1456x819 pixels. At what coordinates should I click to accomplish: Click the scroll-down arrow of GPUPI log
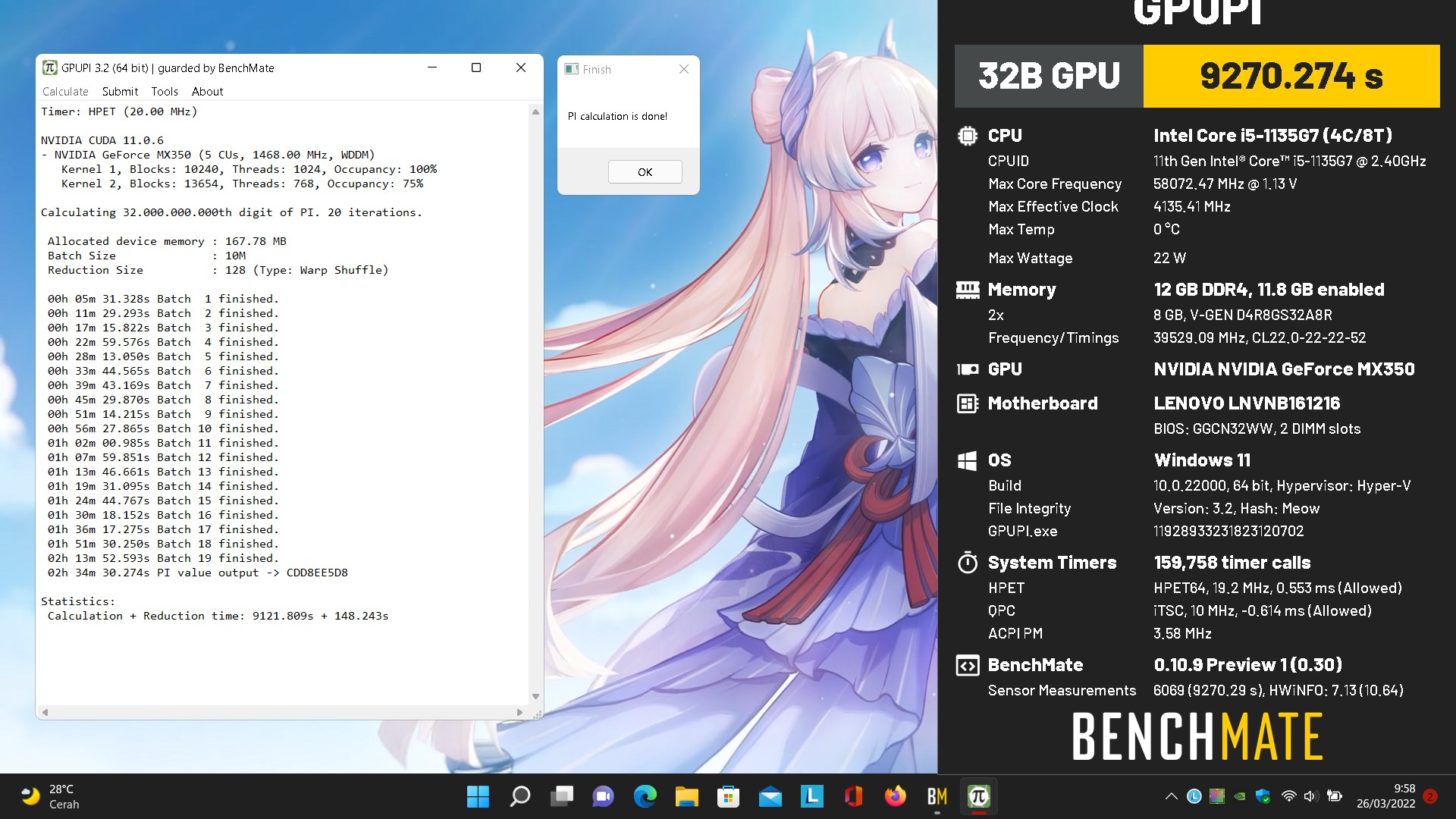(x=535, y=696)
